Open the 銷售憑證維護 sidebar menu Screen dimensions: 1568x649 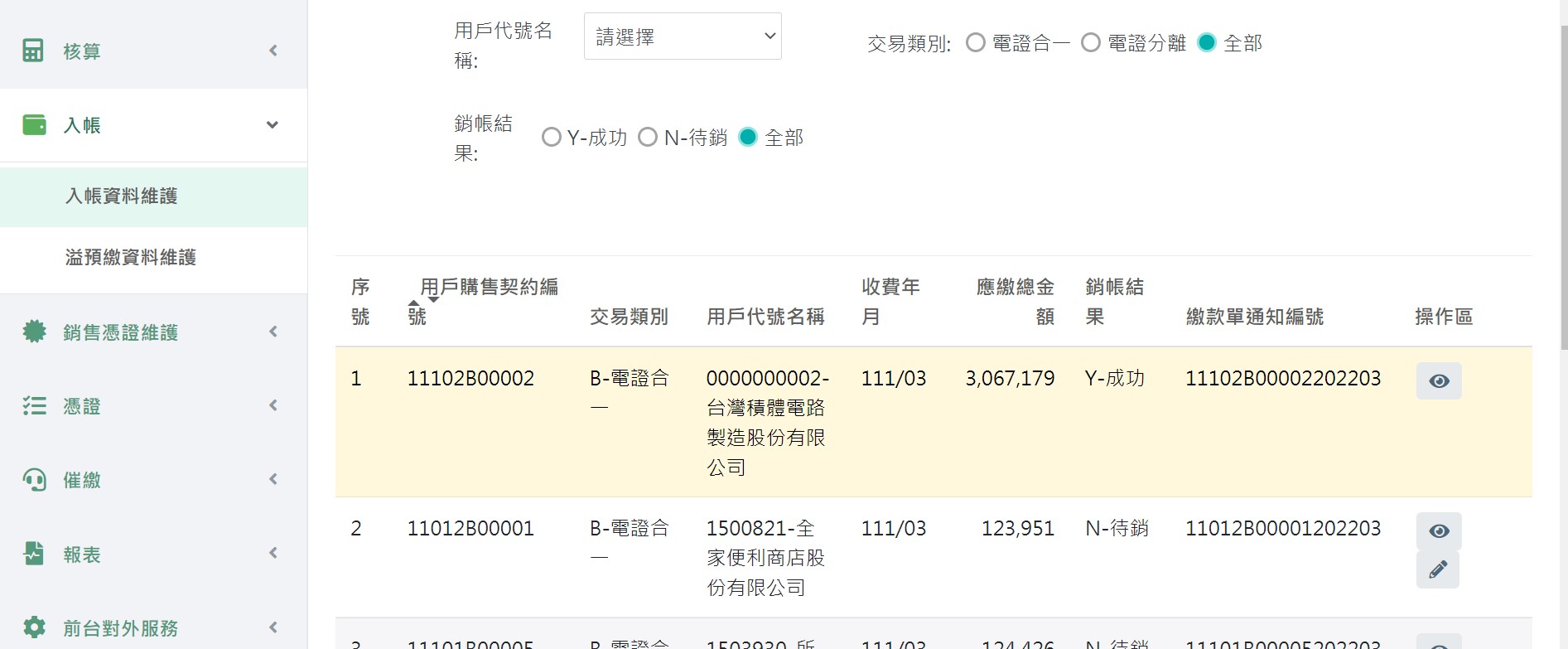[153, 332]
